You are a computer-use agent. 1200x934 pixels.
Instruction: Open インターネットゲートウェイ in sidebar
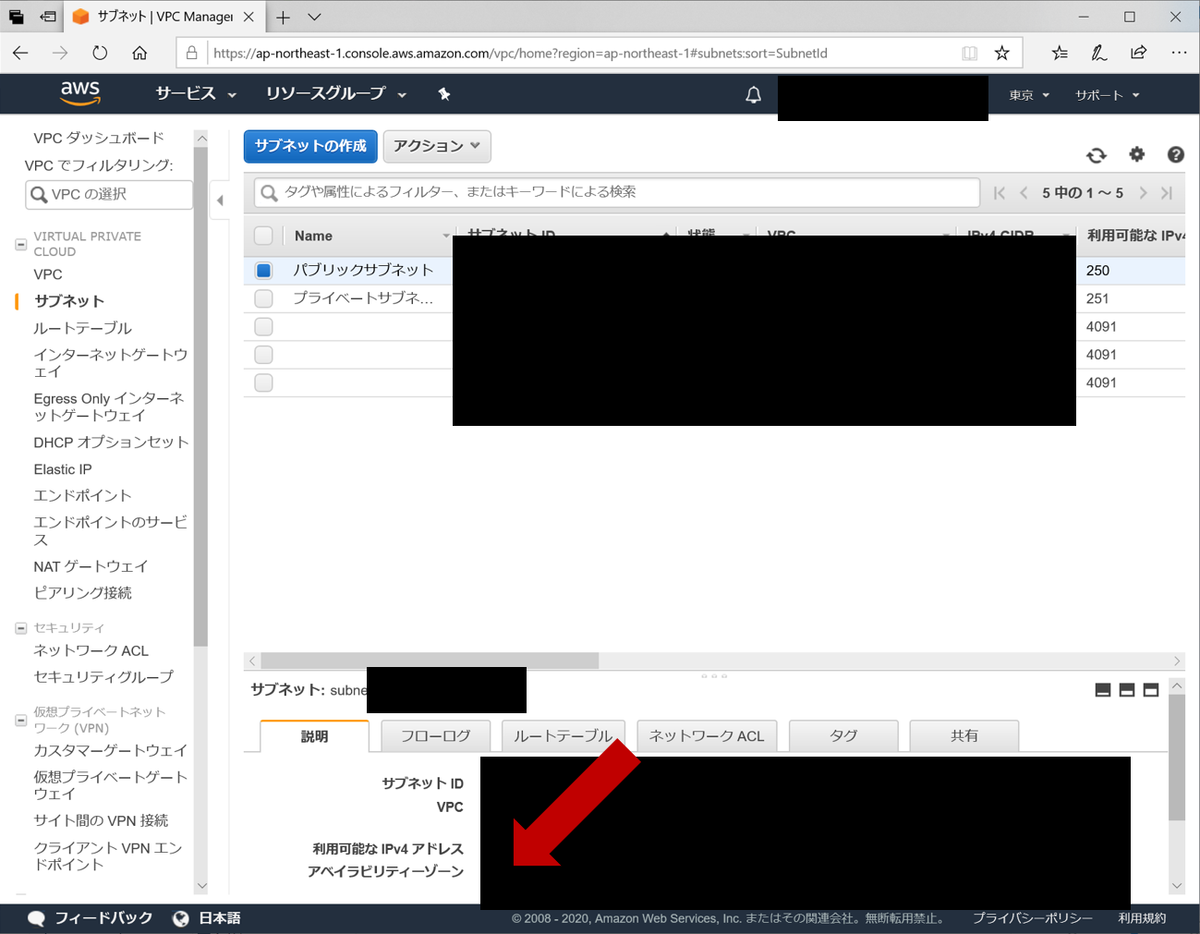pos(110,363)
